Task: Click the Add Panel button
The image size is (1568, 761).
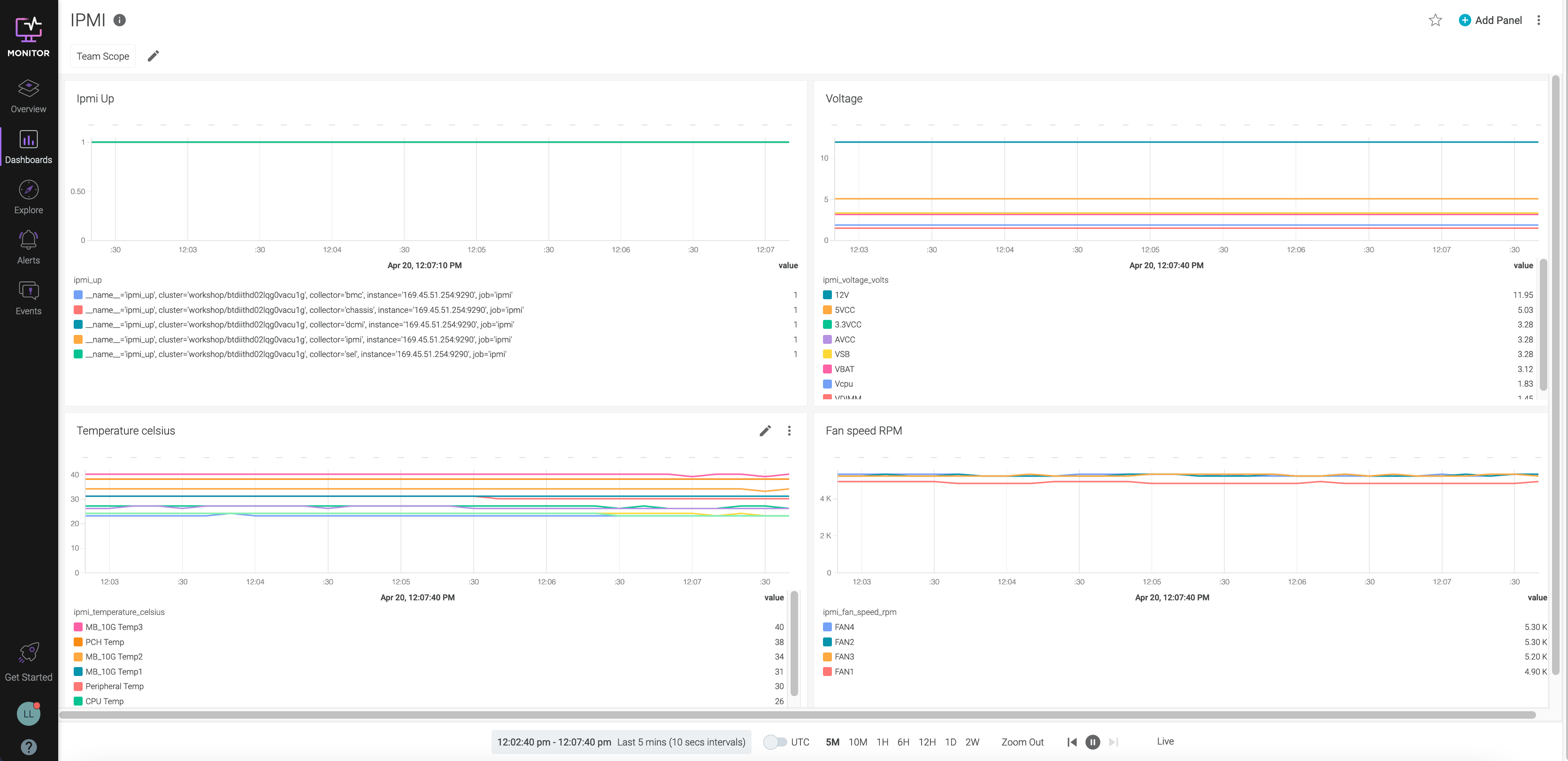Action: click(1490, 20)
